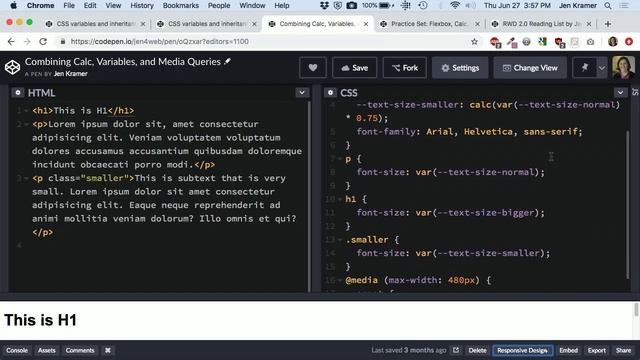Pin this pen with pin icon

584,68
